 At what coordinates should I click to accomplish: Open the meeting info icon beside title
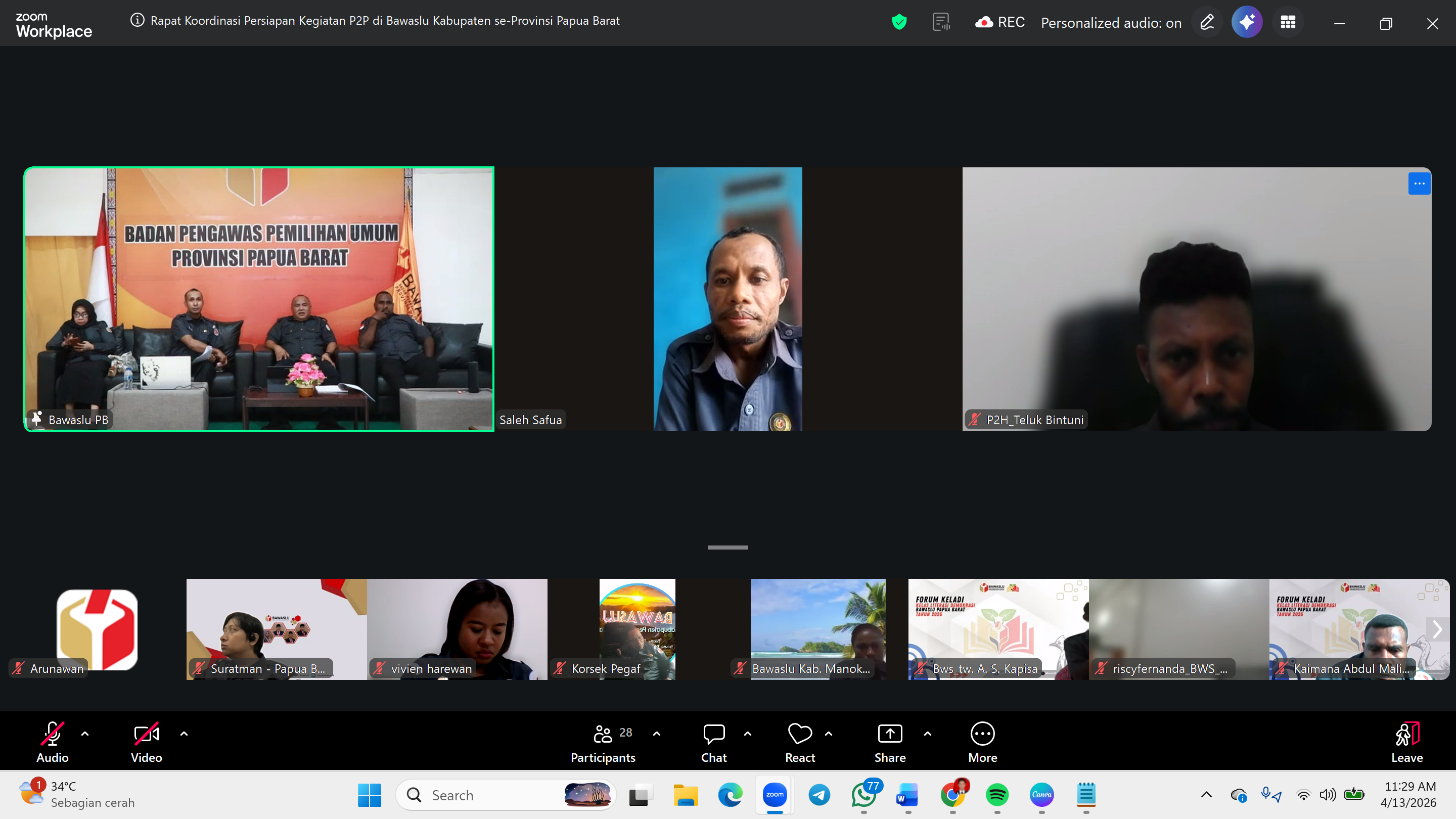click(137, 21)
